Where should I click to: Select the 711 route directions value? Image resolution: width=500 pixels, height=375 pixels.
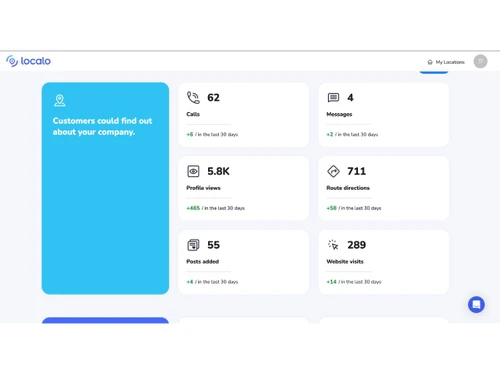(356, 171)
